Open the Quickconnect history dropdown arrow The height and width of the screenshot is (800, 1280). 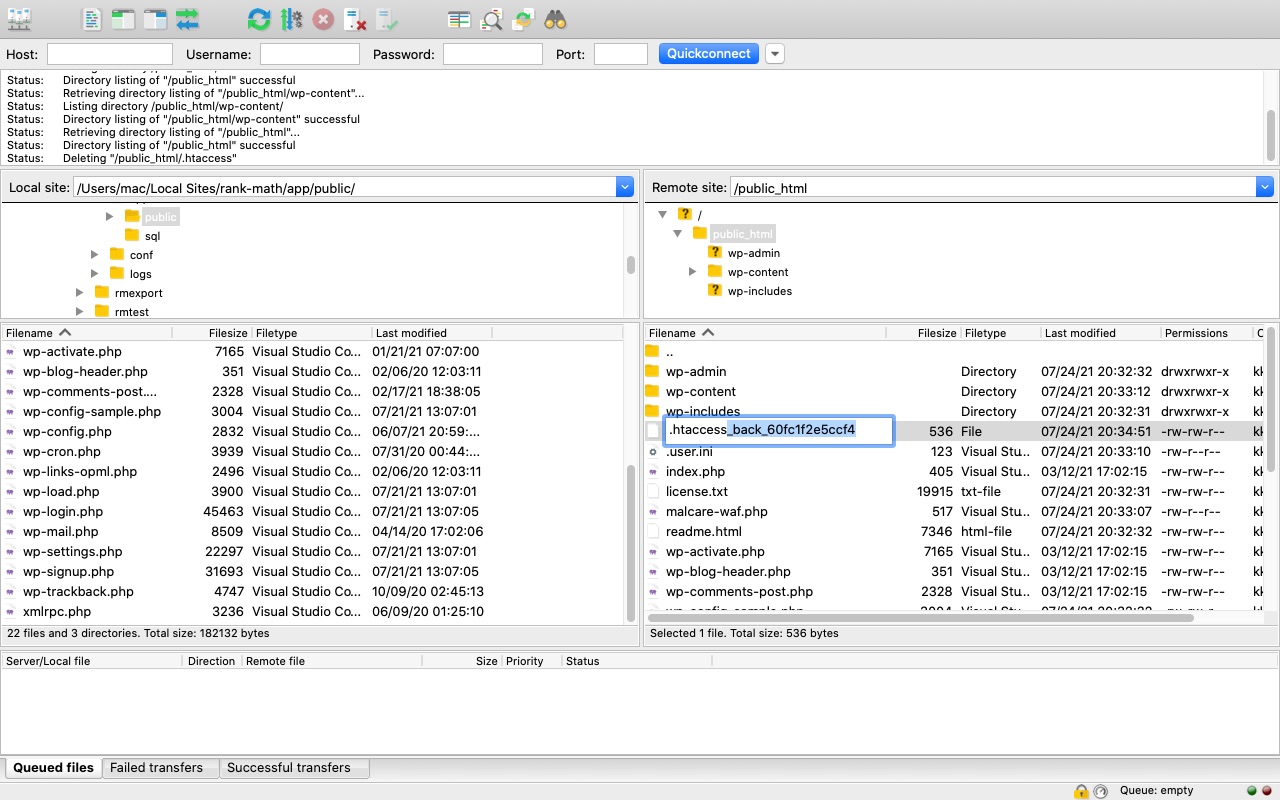(x=775, y=54)
